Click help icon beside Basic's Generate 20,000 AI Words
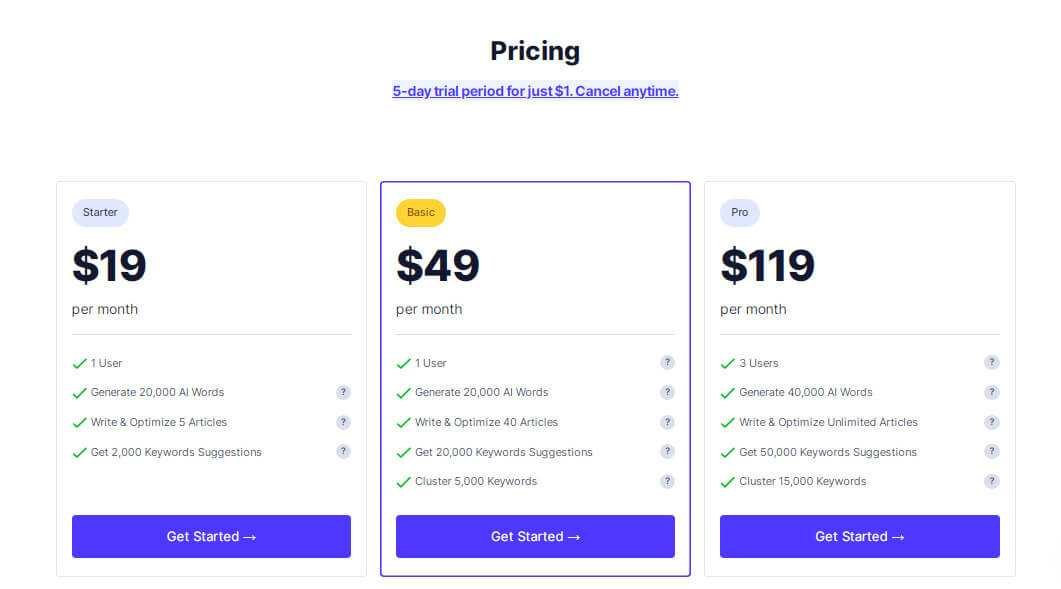This screenshot has width=1061, height=589. tap(667, 392)
